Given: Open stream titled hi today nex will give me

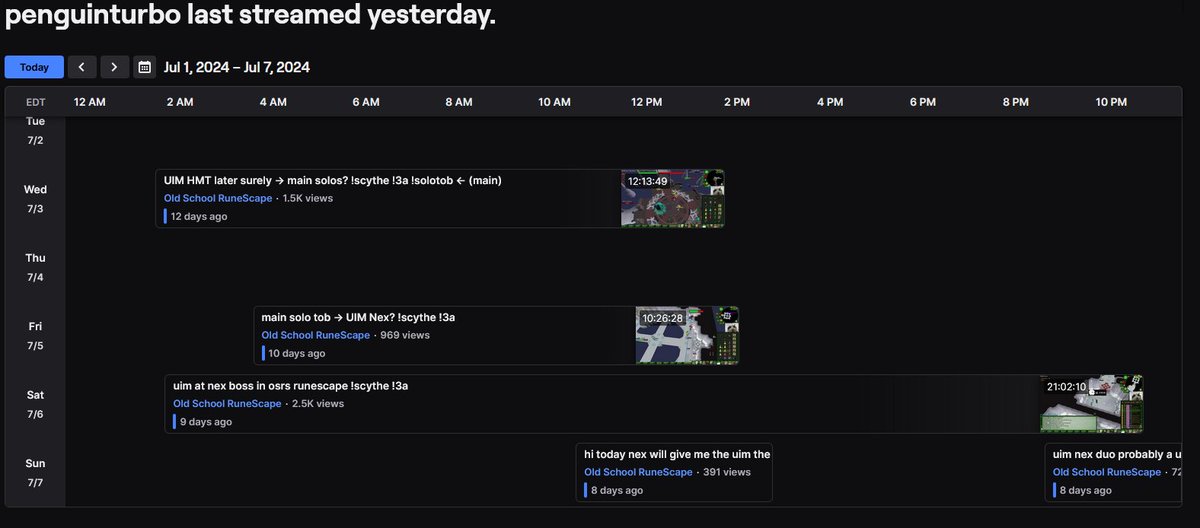Looking at the screenshot, I should 677,454.
